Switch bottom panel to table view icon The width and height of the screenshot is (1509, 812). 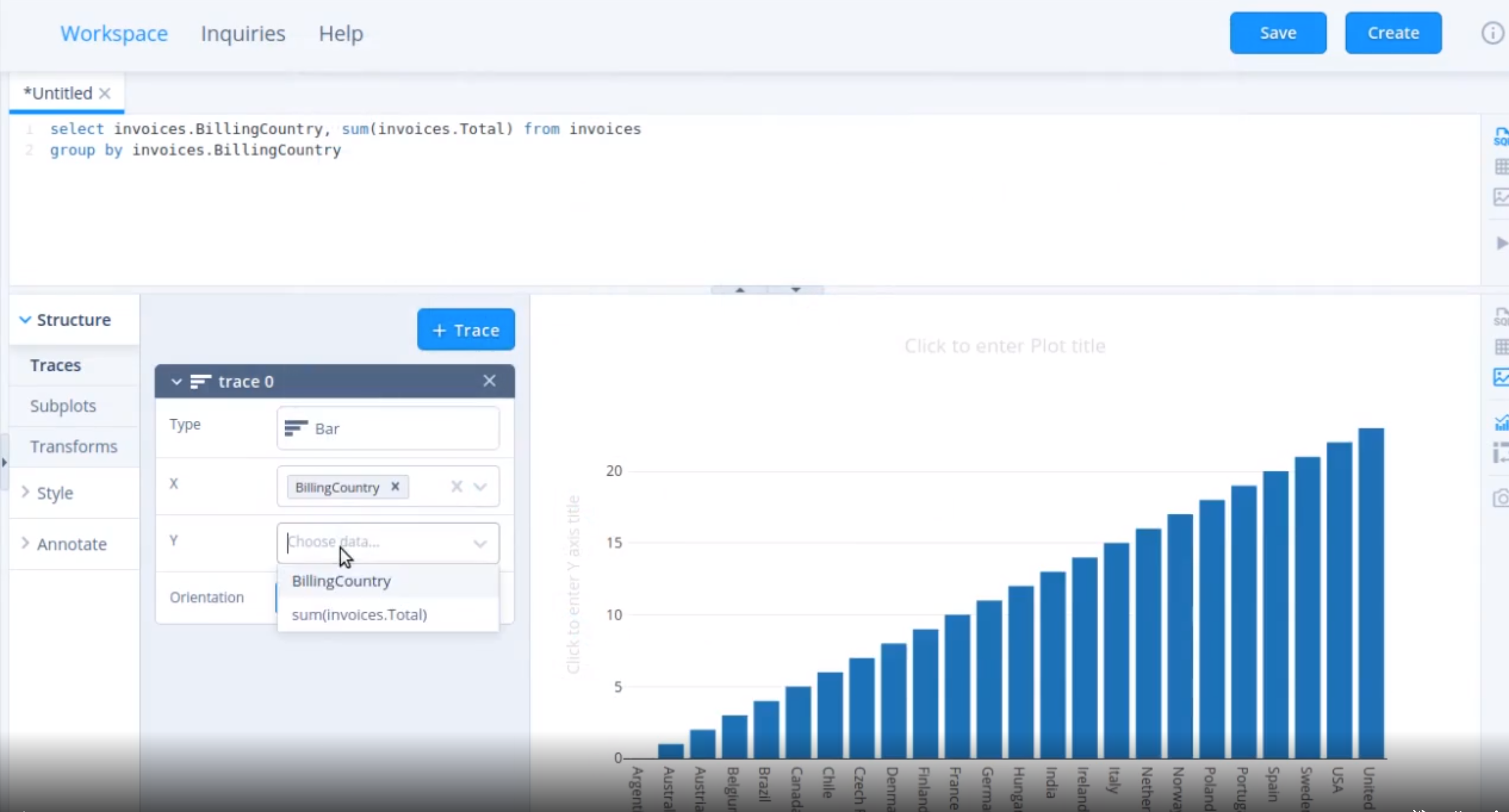pyautogui.click(x=1501, y=347)
